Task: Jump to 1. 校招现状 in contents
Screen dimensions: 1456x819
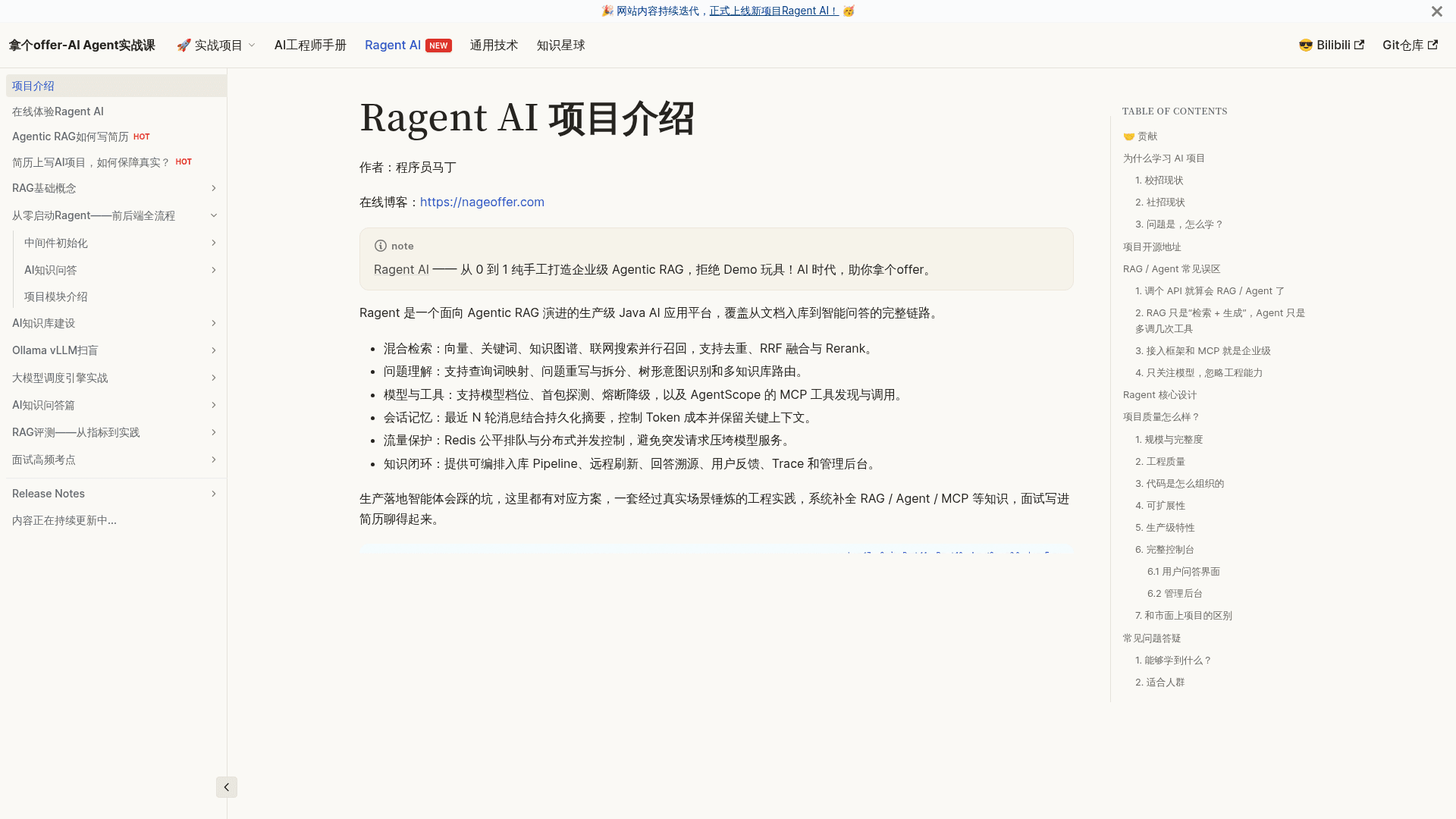Action: [x=1159, y=180]
